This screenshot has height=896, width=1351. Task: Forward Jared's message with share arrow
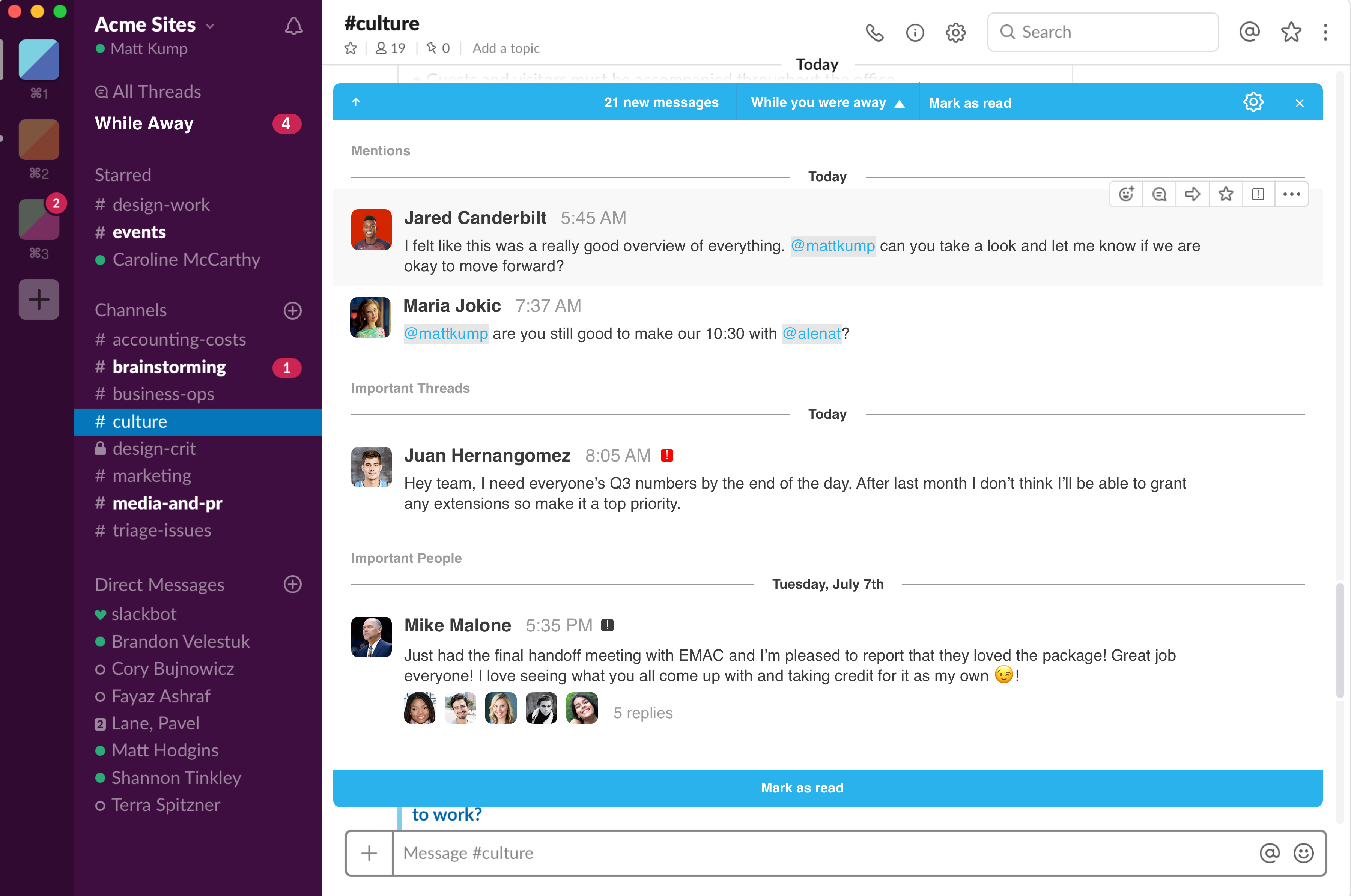pyautogui.click(x=1192, y=194)
